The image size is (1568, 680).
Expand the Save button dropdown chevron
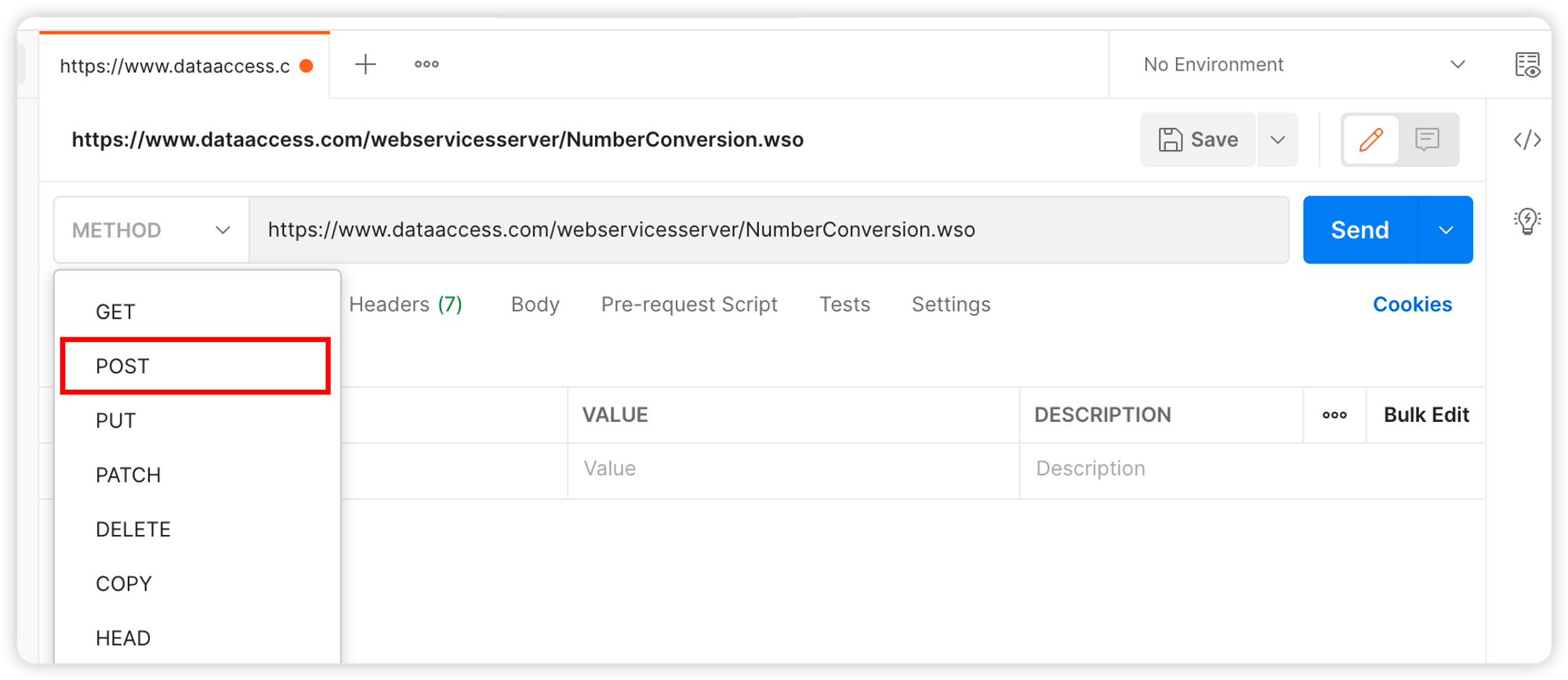pyautogui.click(x=1278, y=140)
